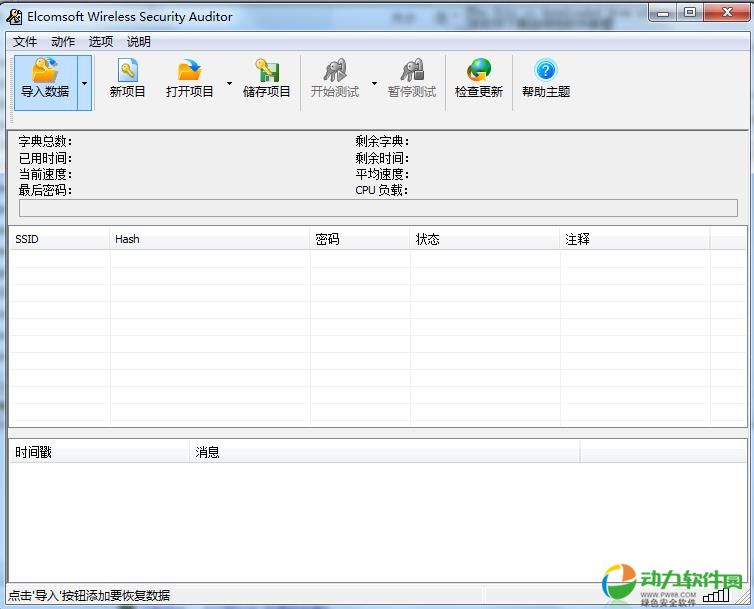Click the 导入数据 import data icon
The image size is (754, 609).
pos(45,72)
